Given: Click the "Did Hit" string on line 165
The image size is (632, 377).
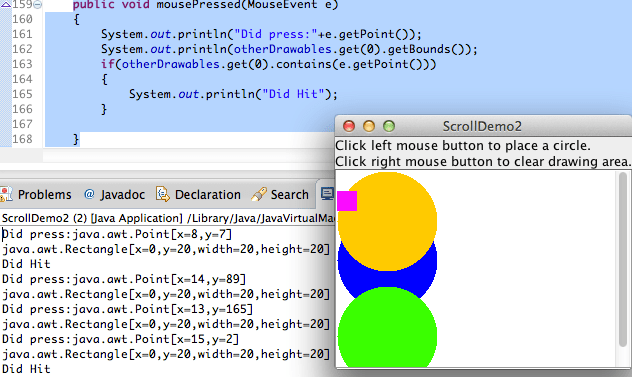Looking at the screenshot, I should (293, 94).
